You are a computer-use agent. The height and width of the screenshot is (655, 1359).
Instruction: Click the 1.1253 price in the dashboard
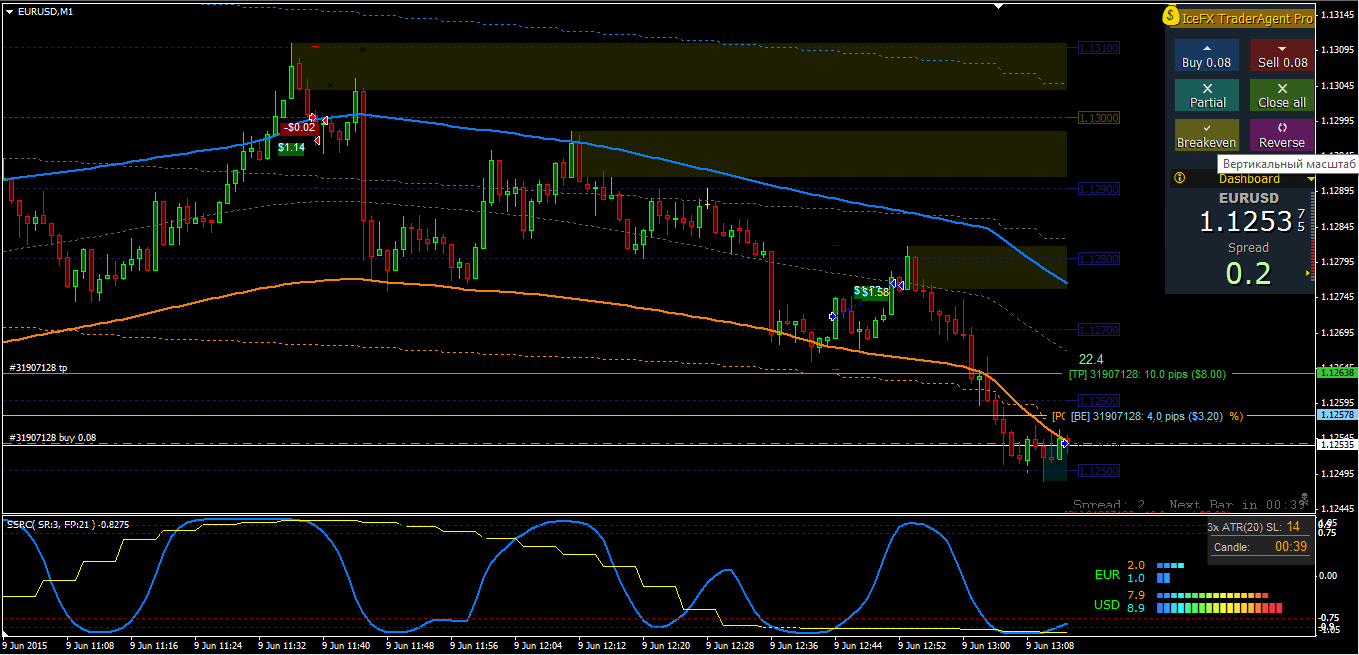point(1246,222)
